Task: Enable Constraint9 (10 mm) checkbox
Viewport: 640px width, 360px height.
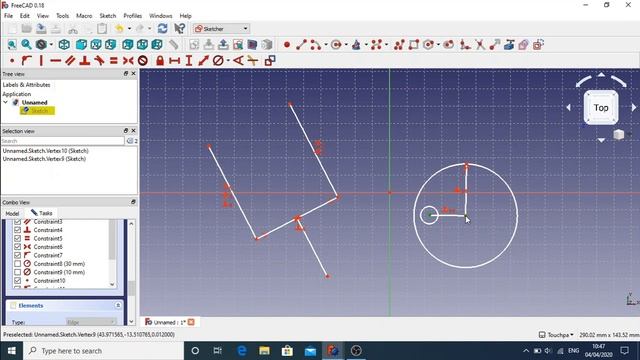Action: [18, 272]
